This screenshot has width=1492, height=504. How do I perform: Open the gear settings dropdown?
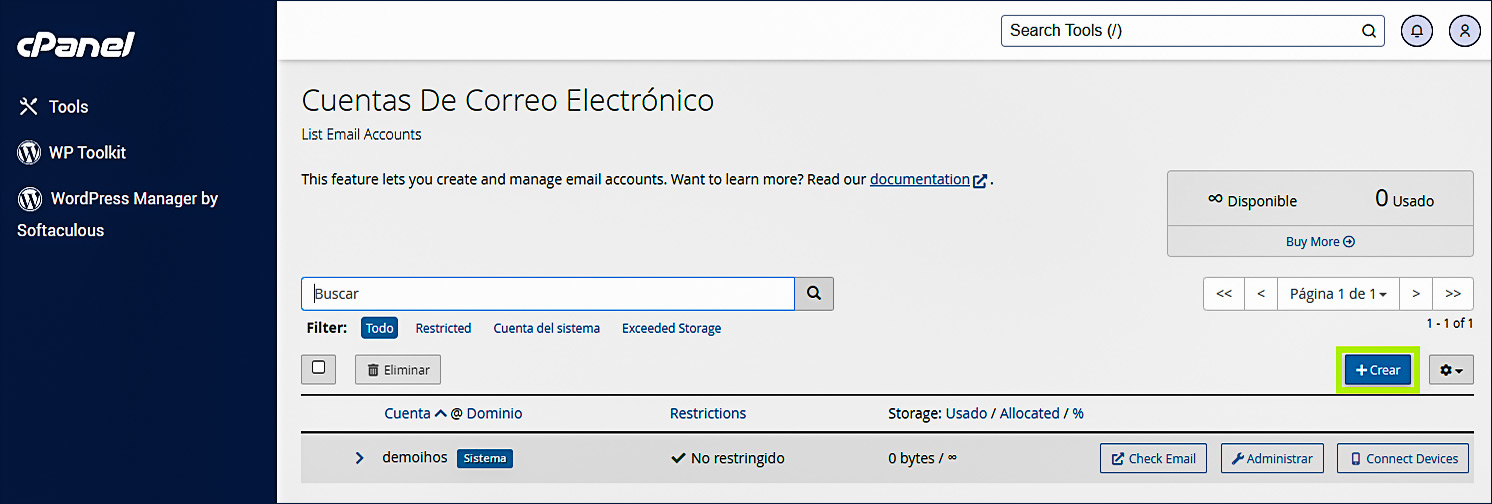point(1450,370)
